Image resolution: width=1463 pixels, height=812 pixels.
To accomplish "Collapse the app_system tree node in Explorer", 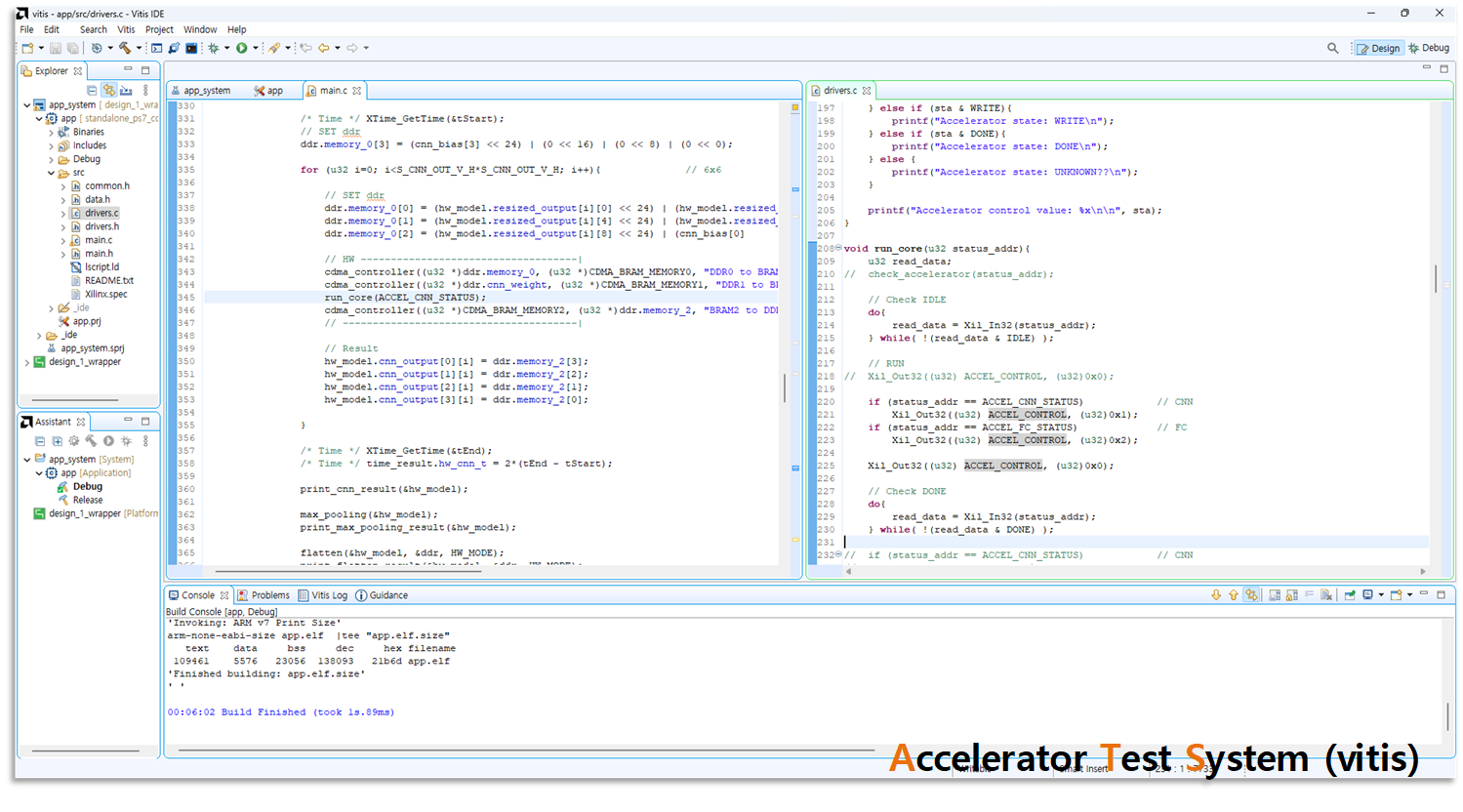I will coord(27,104).
